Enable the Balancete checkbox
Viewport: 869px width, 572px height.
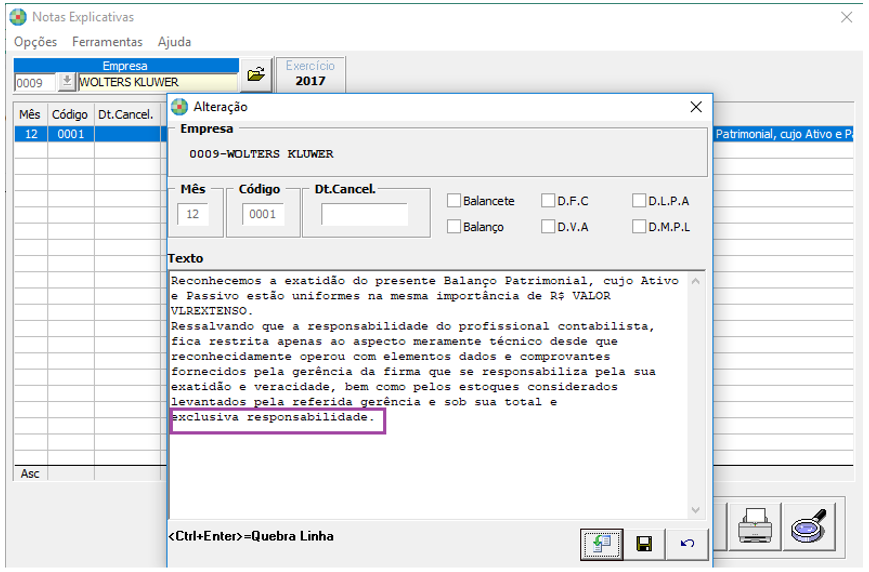point(454,201)
